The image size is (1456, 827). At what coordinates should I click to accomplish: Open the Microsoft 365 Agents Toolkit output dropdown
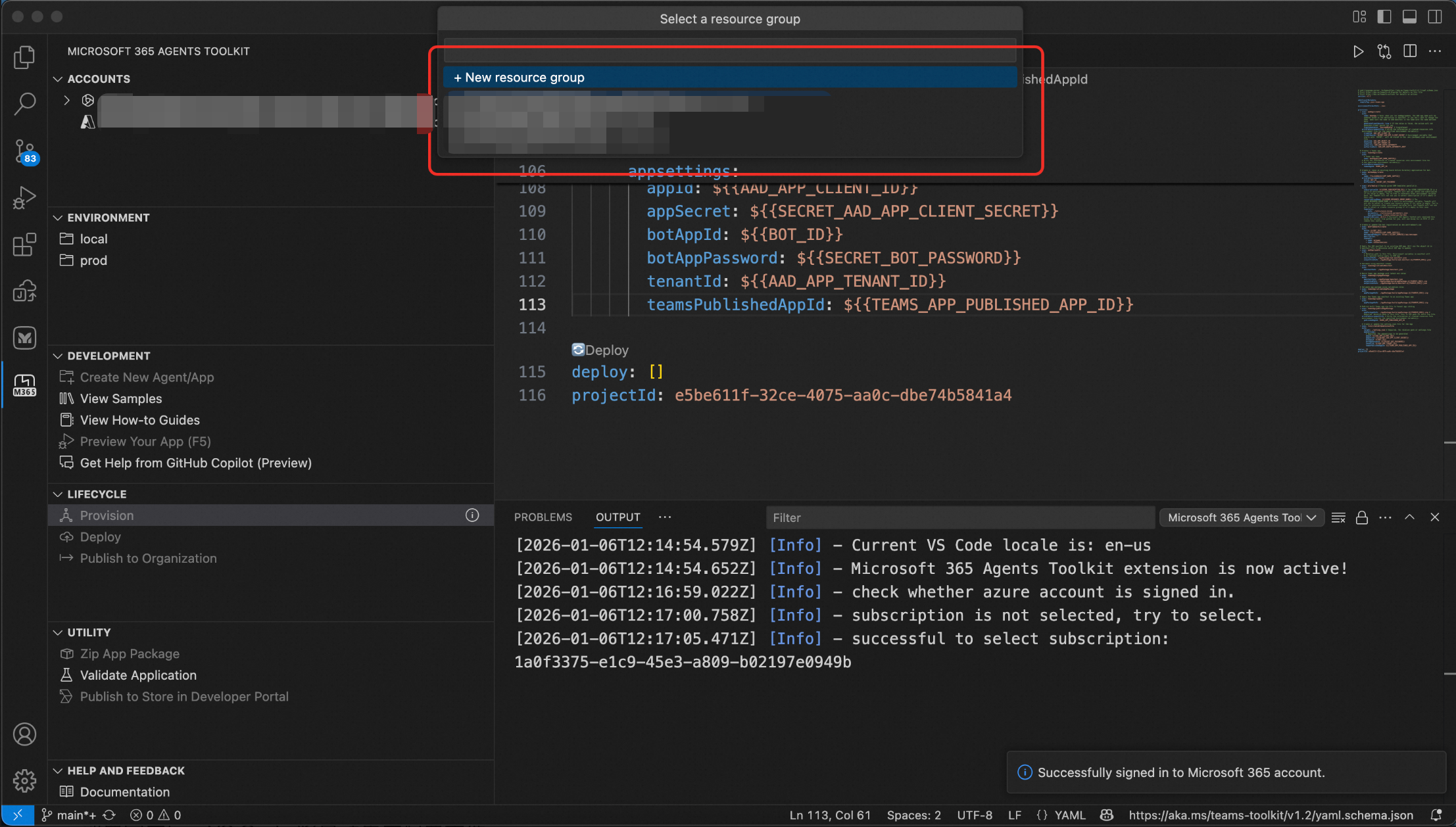(x=1242, y=518)
